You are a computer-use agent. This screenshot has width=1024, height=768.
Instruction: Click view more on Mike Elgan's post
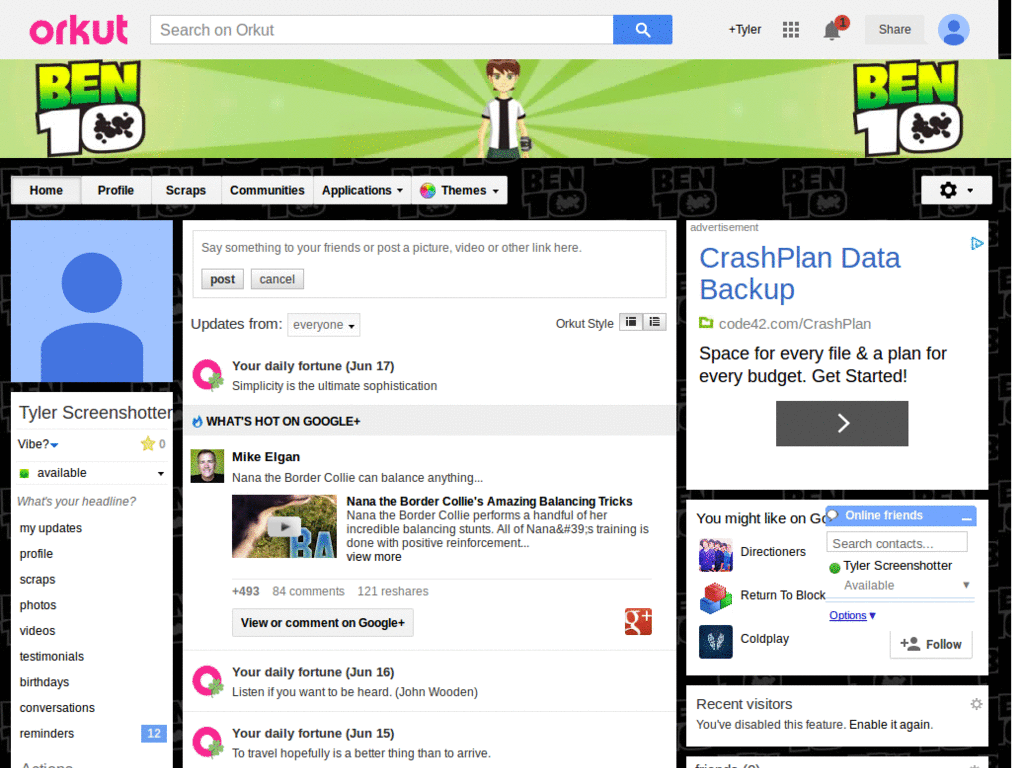tap(374, 557)
